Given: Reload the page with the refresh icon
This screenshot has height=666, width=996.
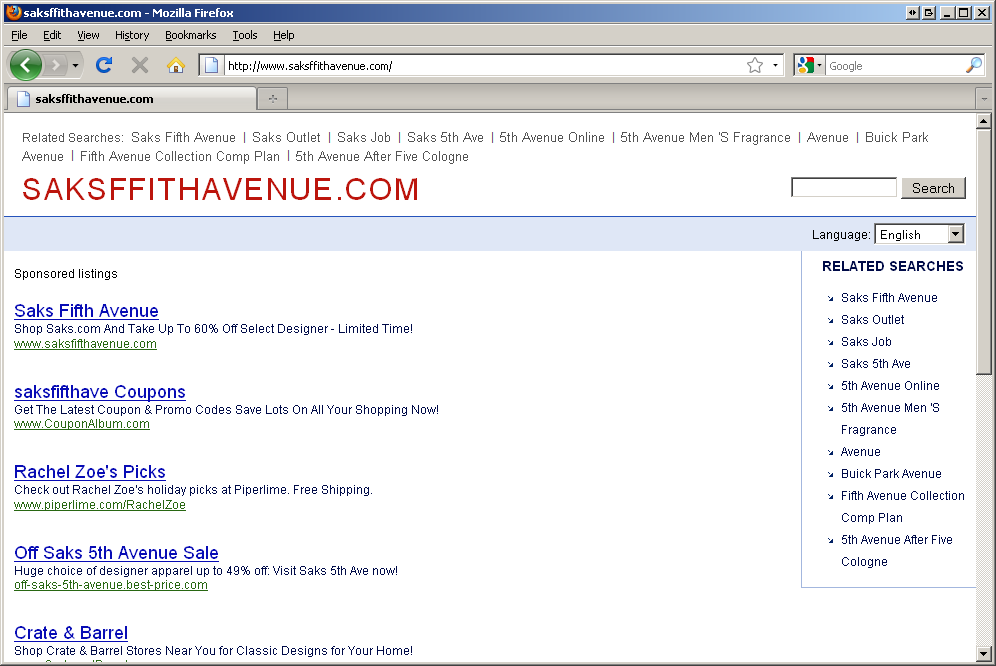Looking at the screenshot, I should (x=104, y=65).
